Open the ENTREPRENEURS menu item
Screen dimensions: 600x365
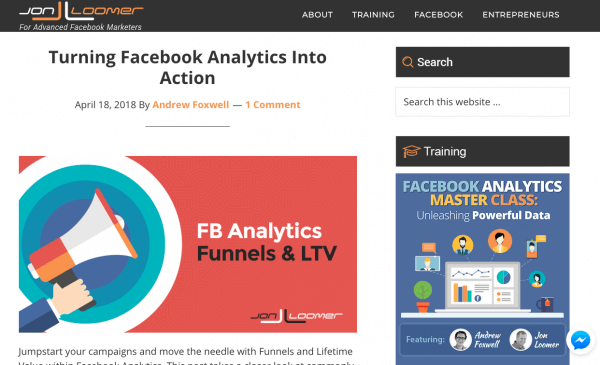(521, 15)
